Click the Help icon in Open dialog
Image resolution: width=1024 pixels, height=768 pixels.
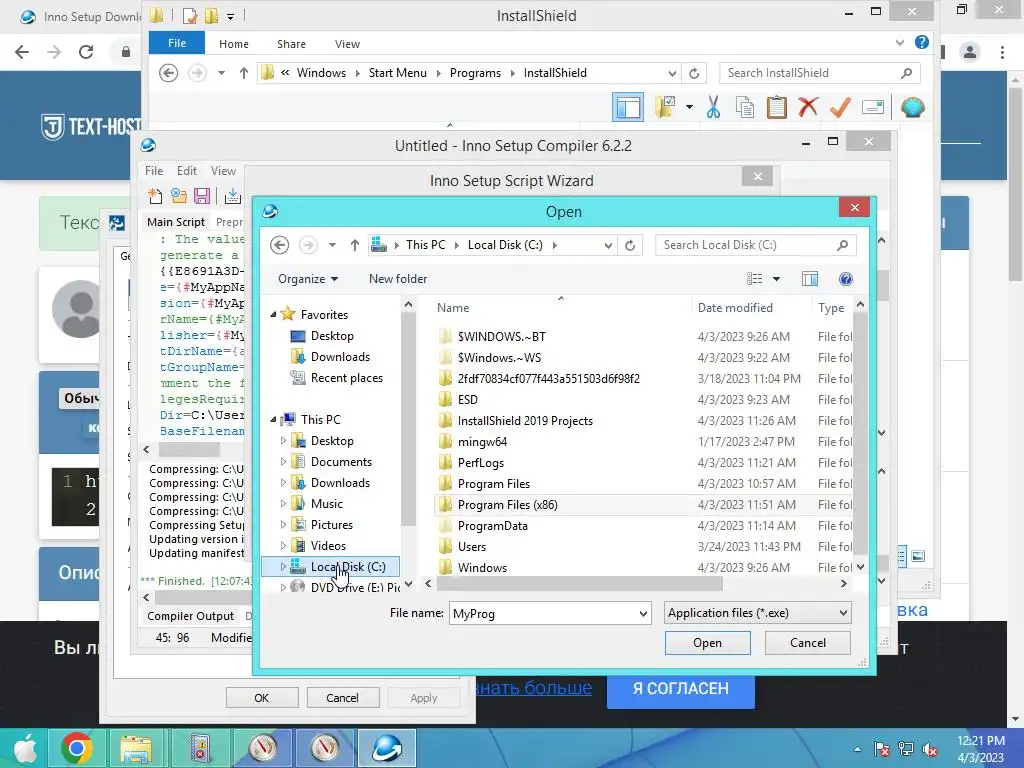pyautogui.click(x=845, y=279)
